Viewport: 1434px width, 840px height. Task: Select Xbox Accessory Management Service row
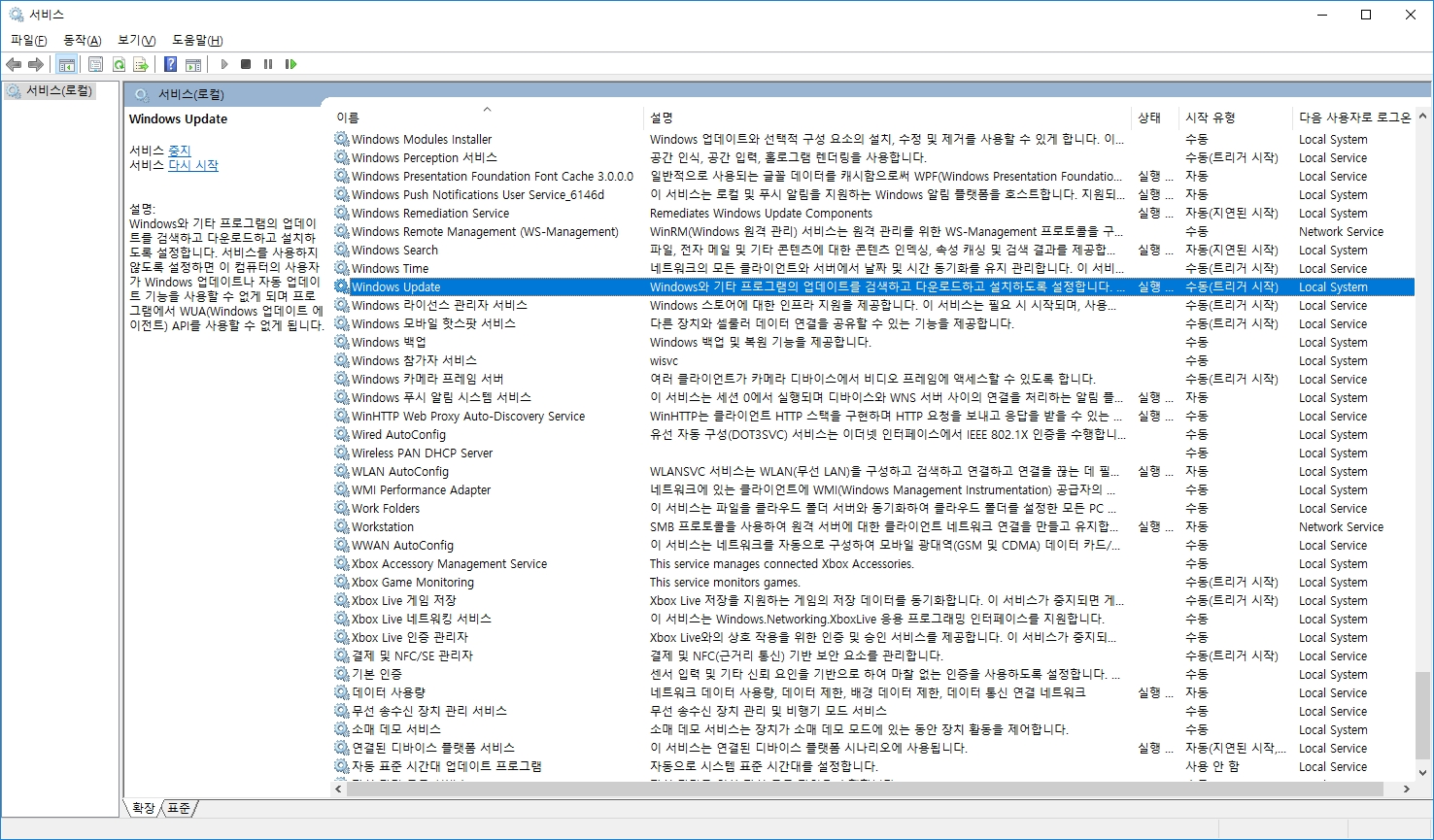point(873,563)
